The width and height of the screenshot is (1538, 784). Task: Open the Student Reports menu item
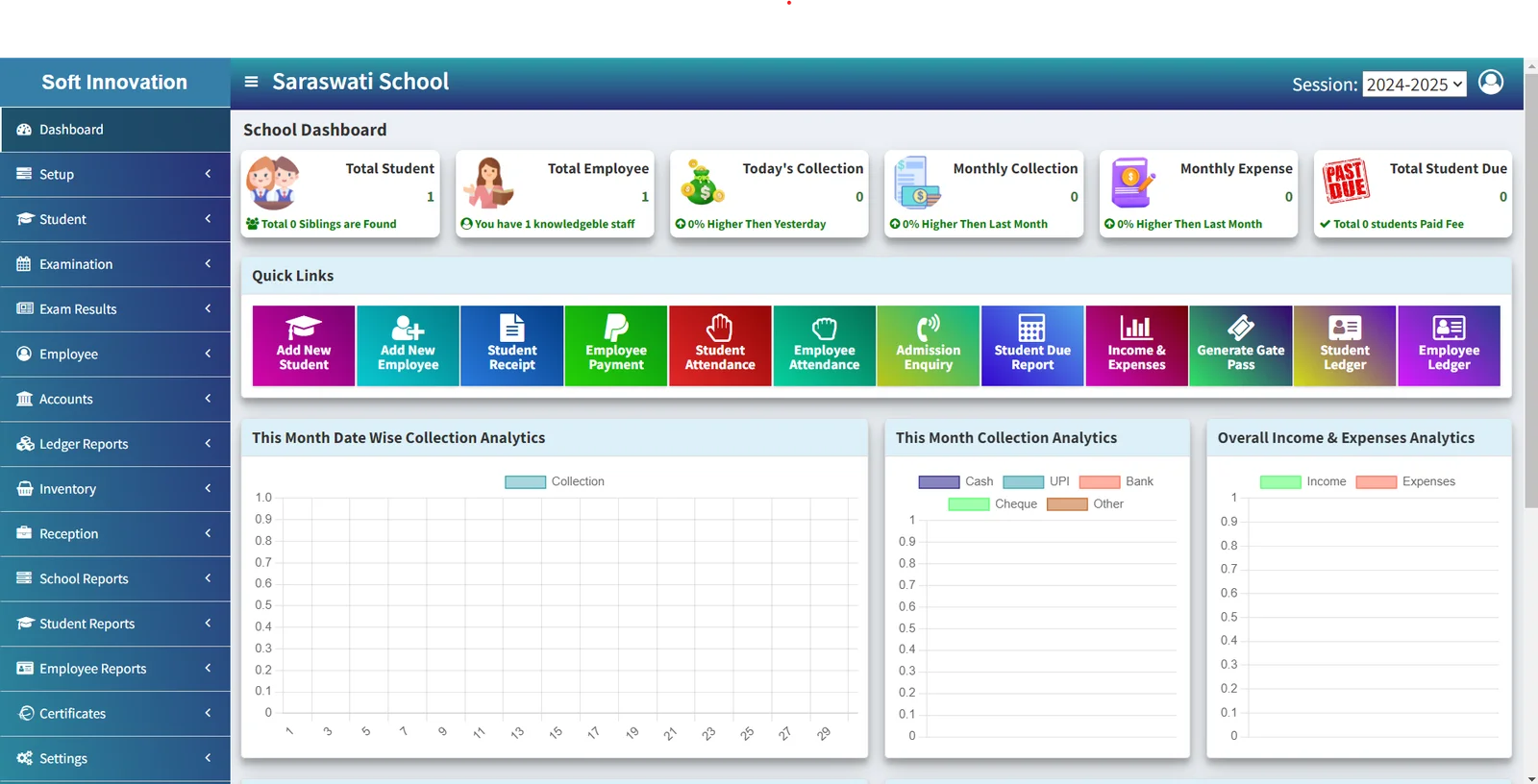click(115, 624)
